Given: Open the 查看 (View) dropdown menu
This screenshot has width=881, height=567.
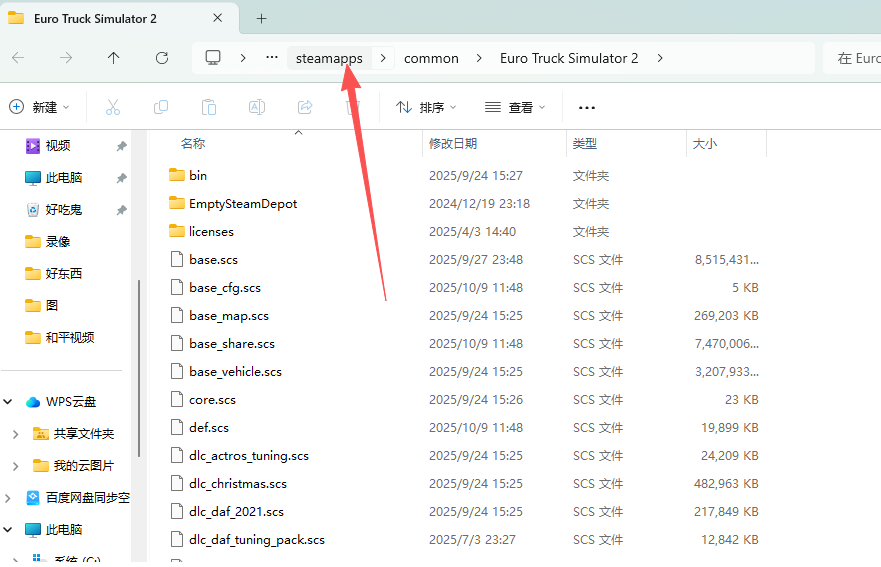Looking at the screenshot, I should coord(515,107).
